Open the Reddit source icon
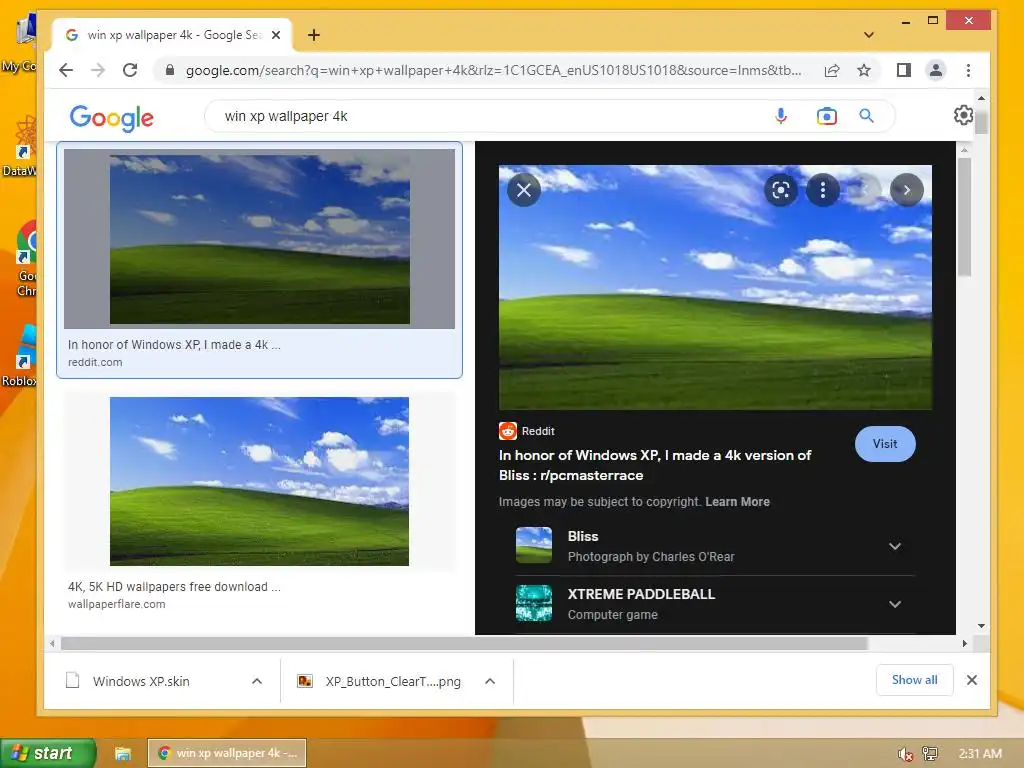Screen dimensions: 1024x768 click(x=507, y=431)
